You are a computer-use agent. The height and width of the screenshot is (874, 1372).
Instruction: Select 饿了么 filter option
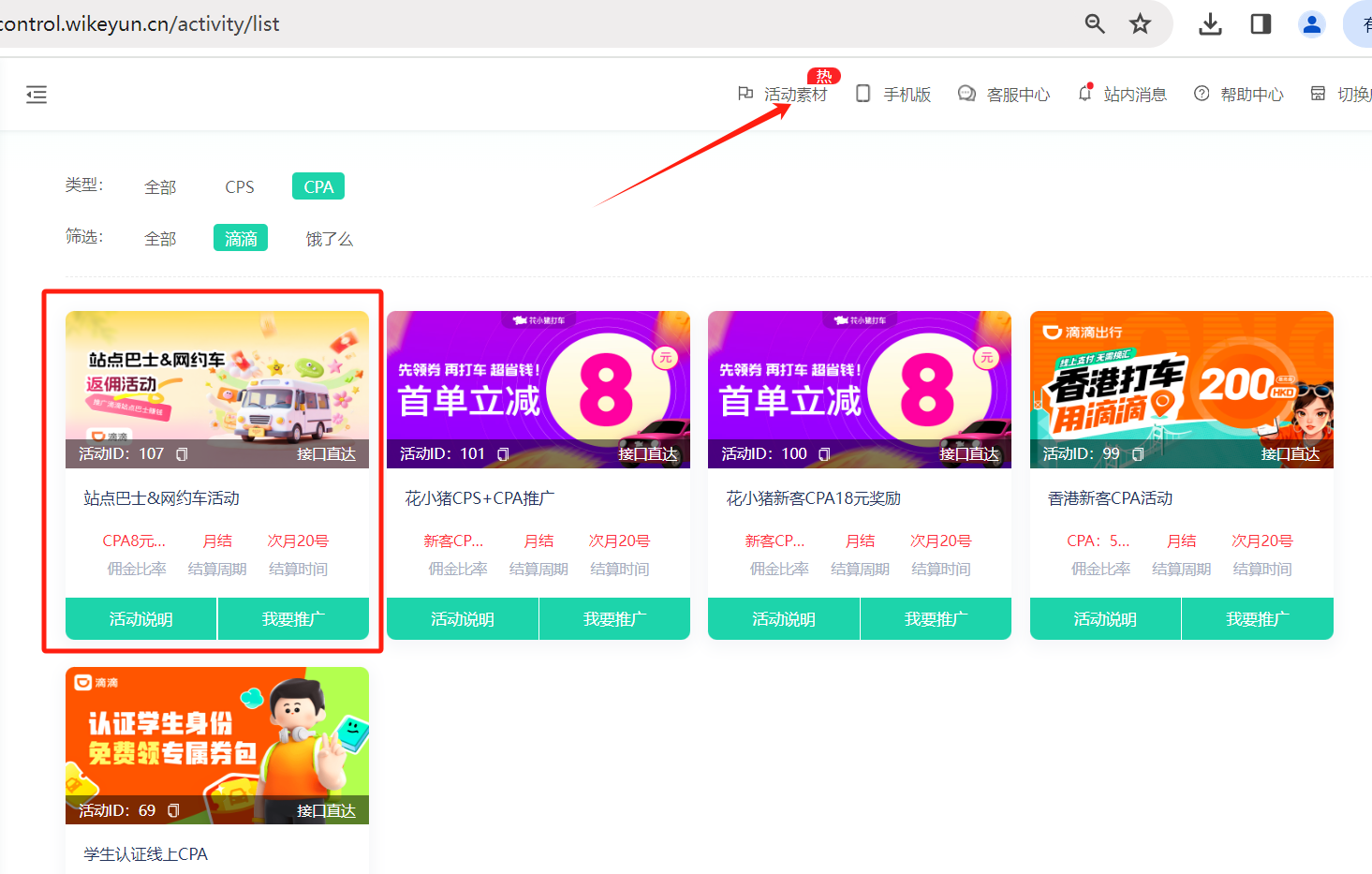(330, 239)
